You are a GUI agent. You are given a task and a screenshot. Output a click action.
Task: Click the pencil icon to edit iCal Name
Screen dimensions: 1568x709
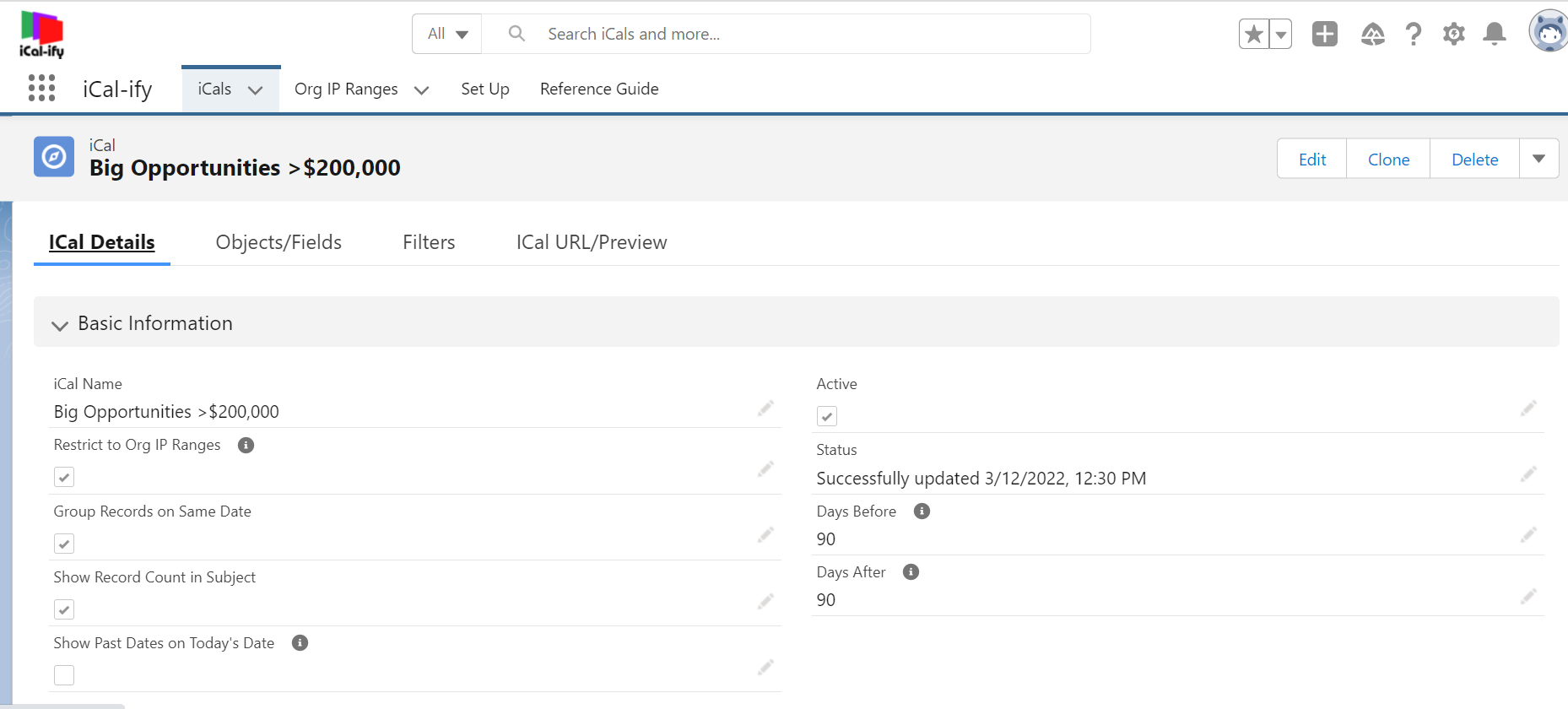tap(765, 409)
